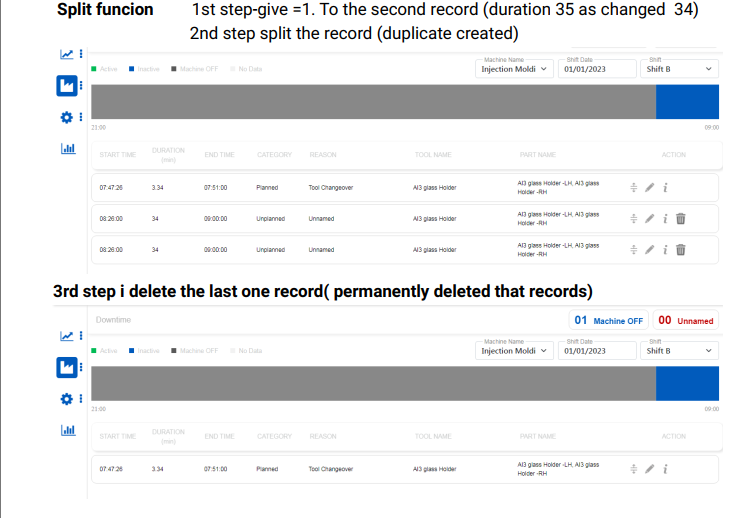Click '3.34' duration cell, 3rd-step screenshot
This screenshot has height=518, width=755.
[157, 469]
